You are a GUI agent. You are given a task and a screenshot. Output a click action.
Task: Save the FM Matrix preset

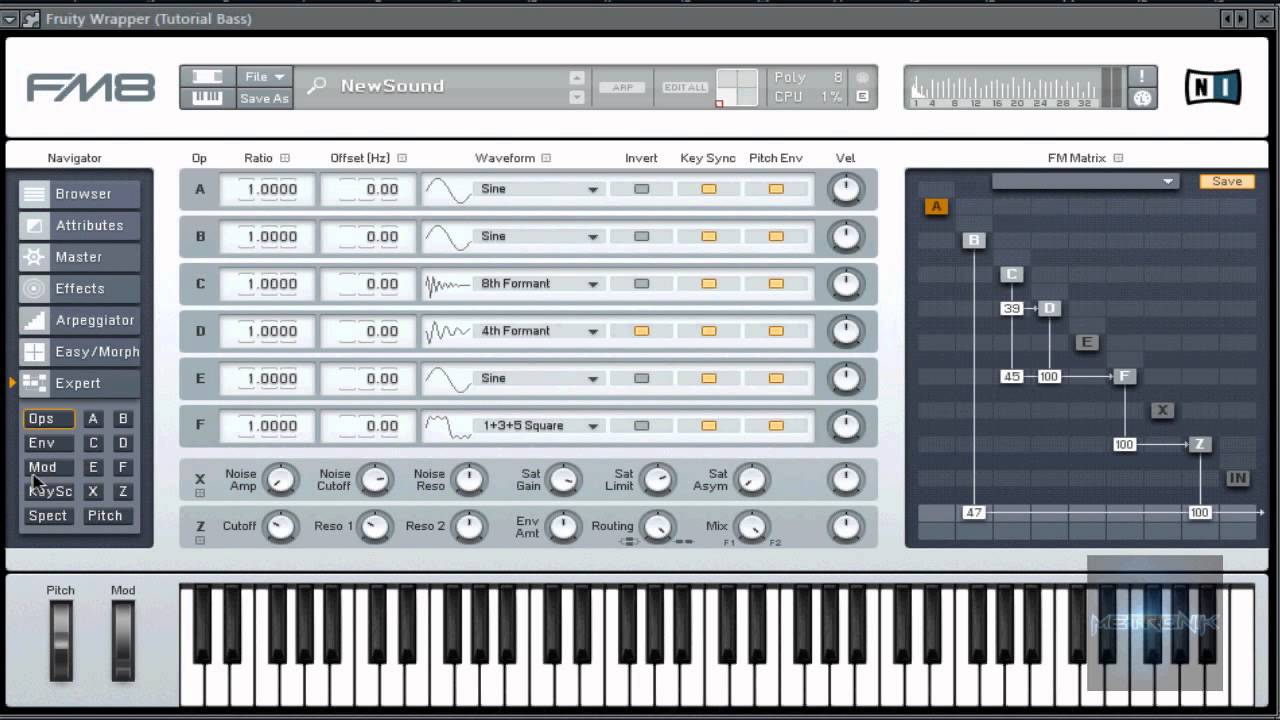pyautogui.click(x=1227, y=181)
